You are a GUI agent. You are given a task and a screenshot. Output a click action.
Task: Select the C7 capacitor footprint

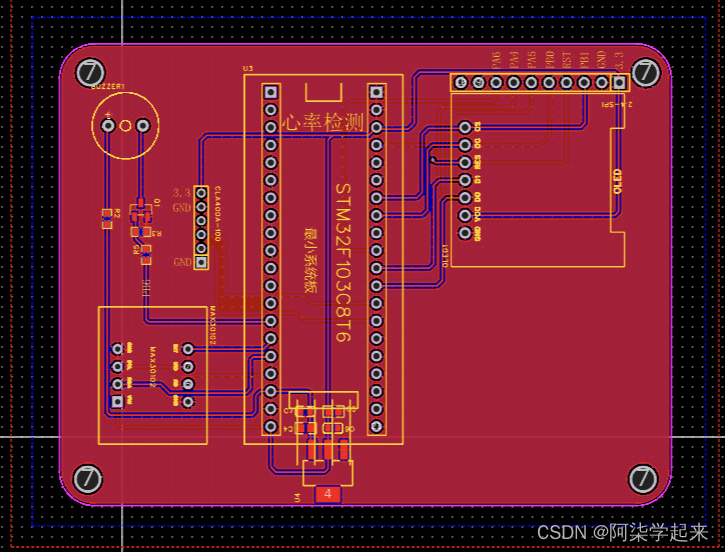[305, 411]
